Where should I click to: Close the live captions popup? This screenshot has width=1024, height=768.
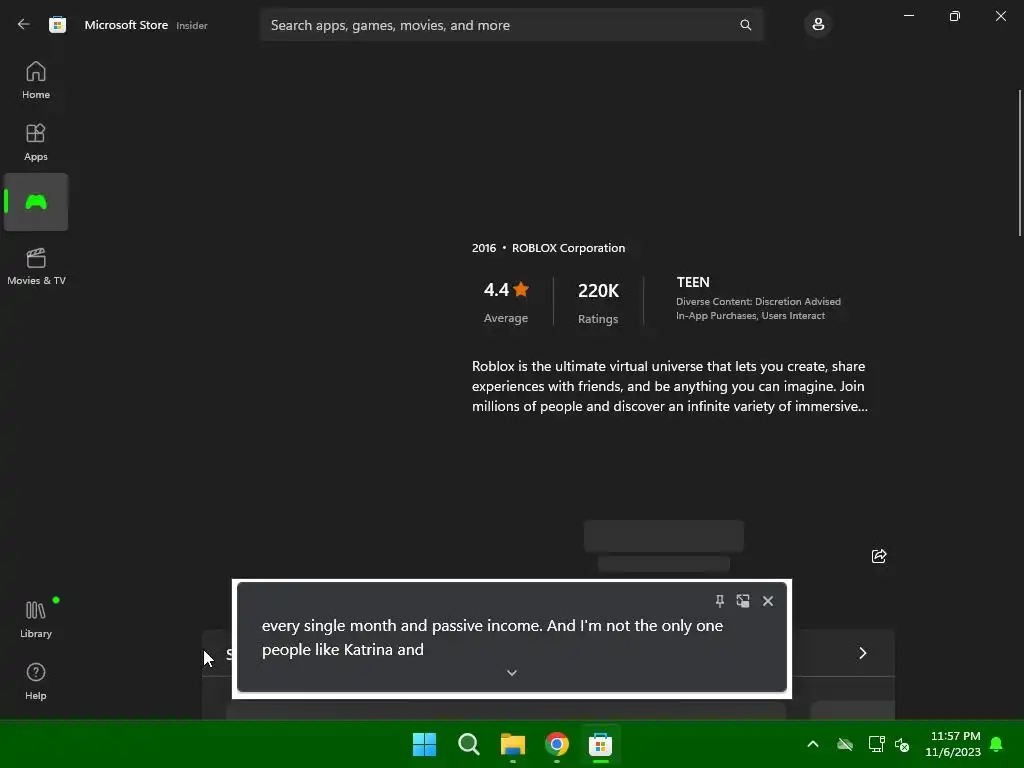768,601
